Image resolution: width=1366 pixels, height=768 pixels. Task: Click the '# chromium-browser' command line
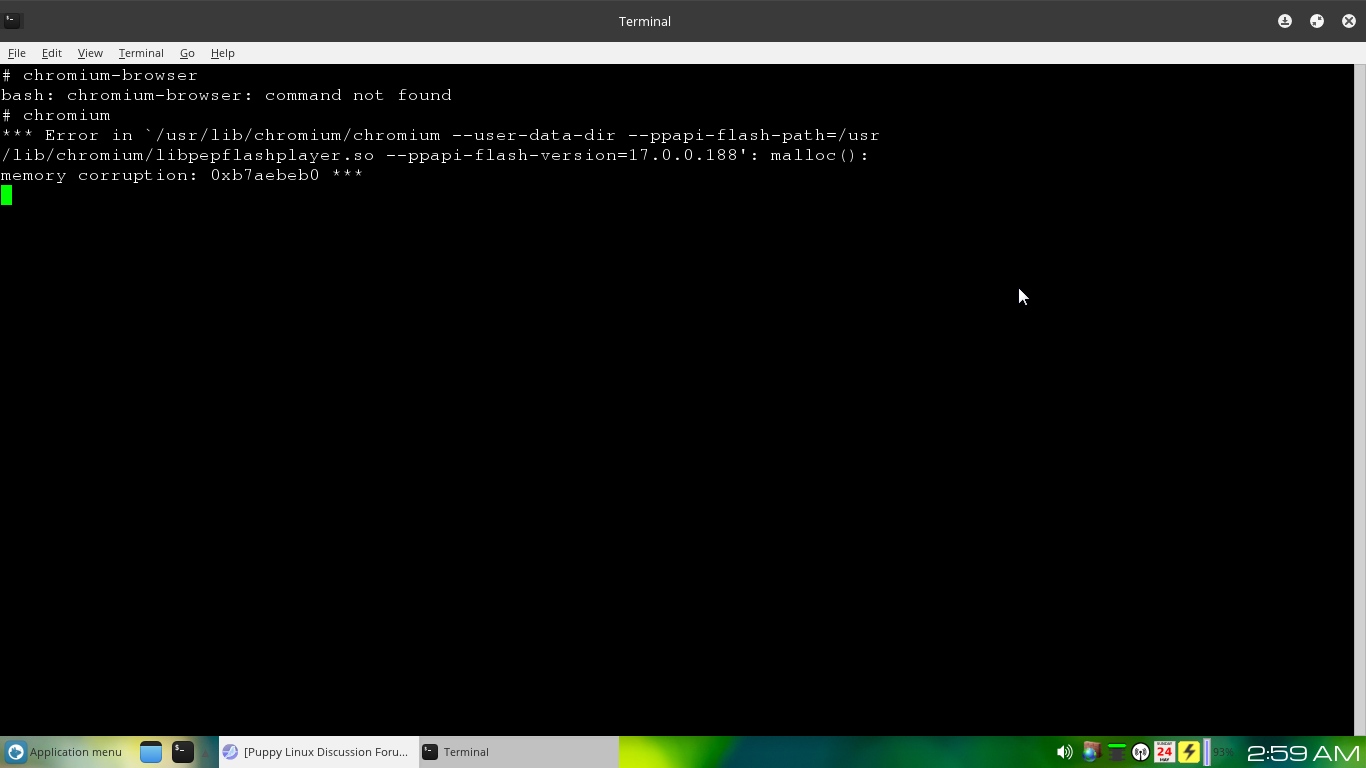(x=100, y=75)
